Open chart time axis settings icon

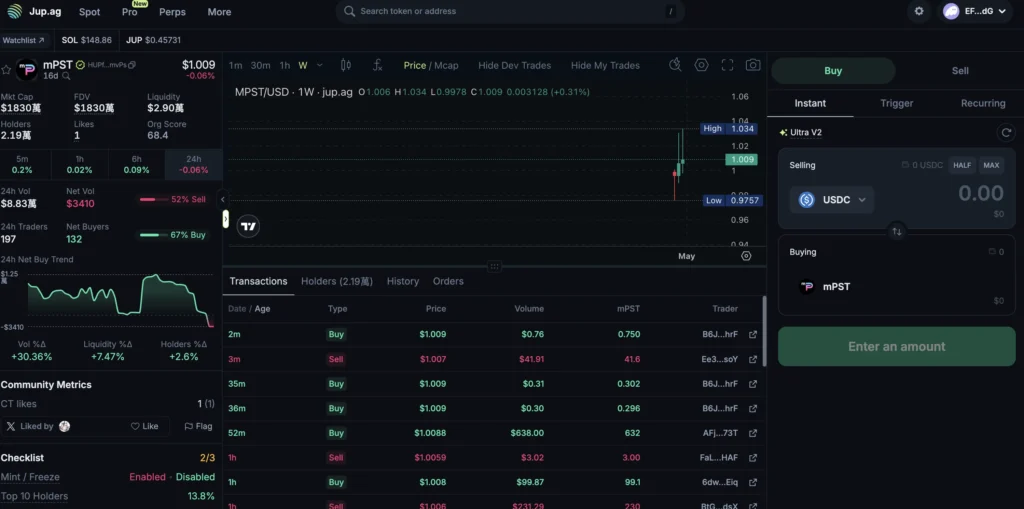coord(746,256)
